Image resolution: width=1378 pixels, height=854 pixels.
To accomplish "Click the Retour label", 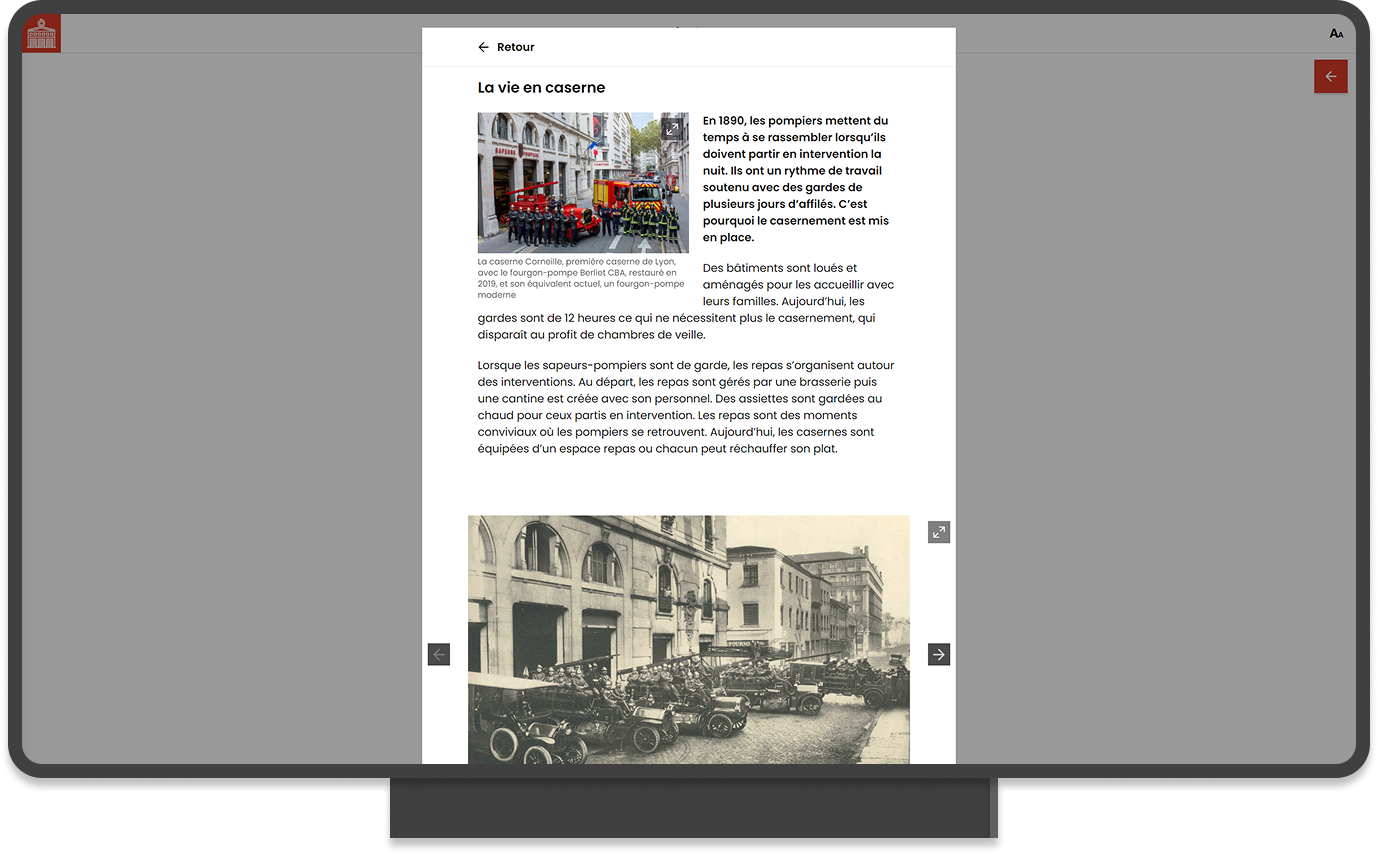I will tap(515, 47).
